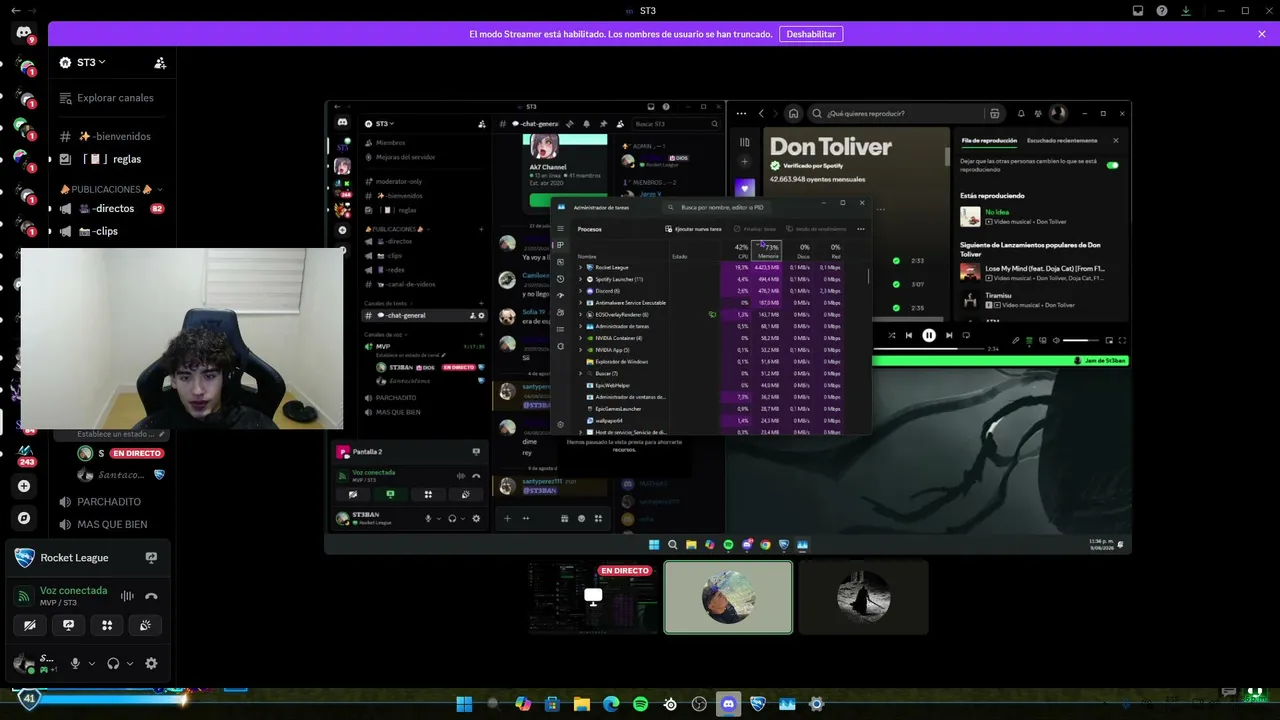
Task: Open the server with the 243 badge
Action: click(24, 453)
